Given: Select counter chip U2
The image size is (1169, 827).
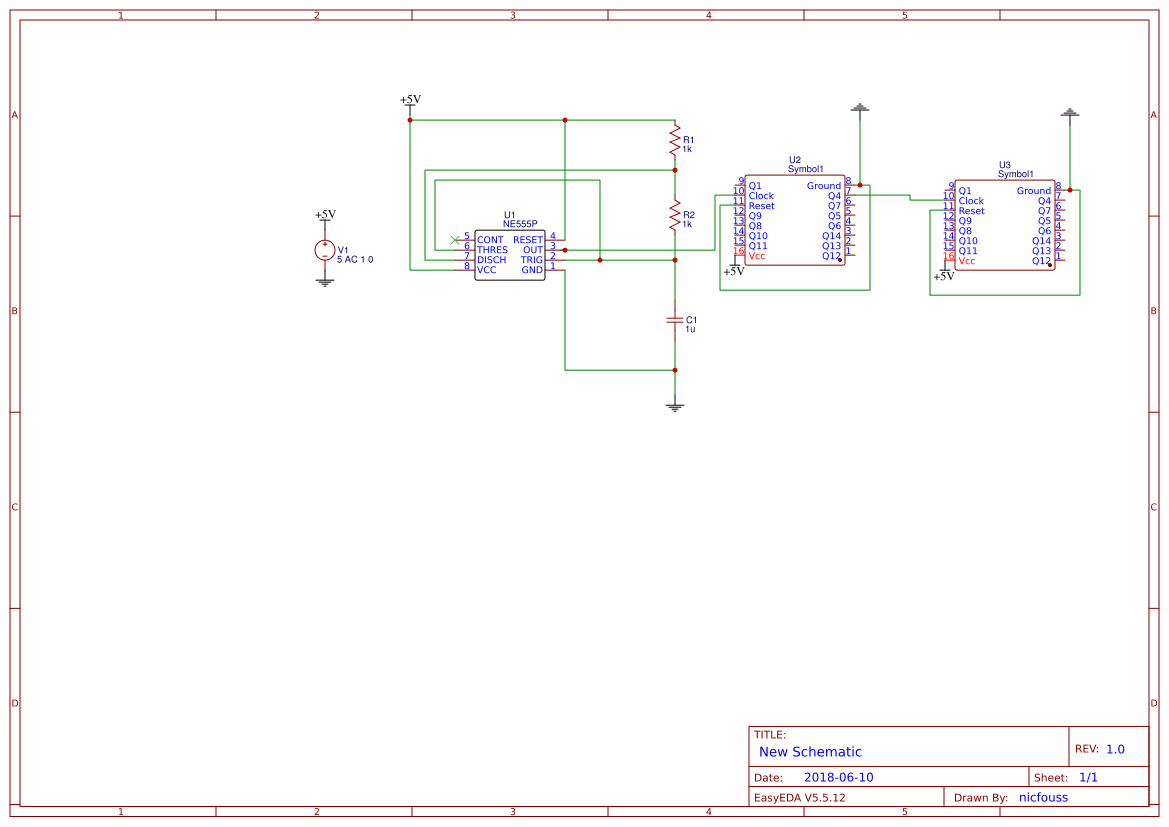Looking at the screenshot, I should tap(793, 220).
